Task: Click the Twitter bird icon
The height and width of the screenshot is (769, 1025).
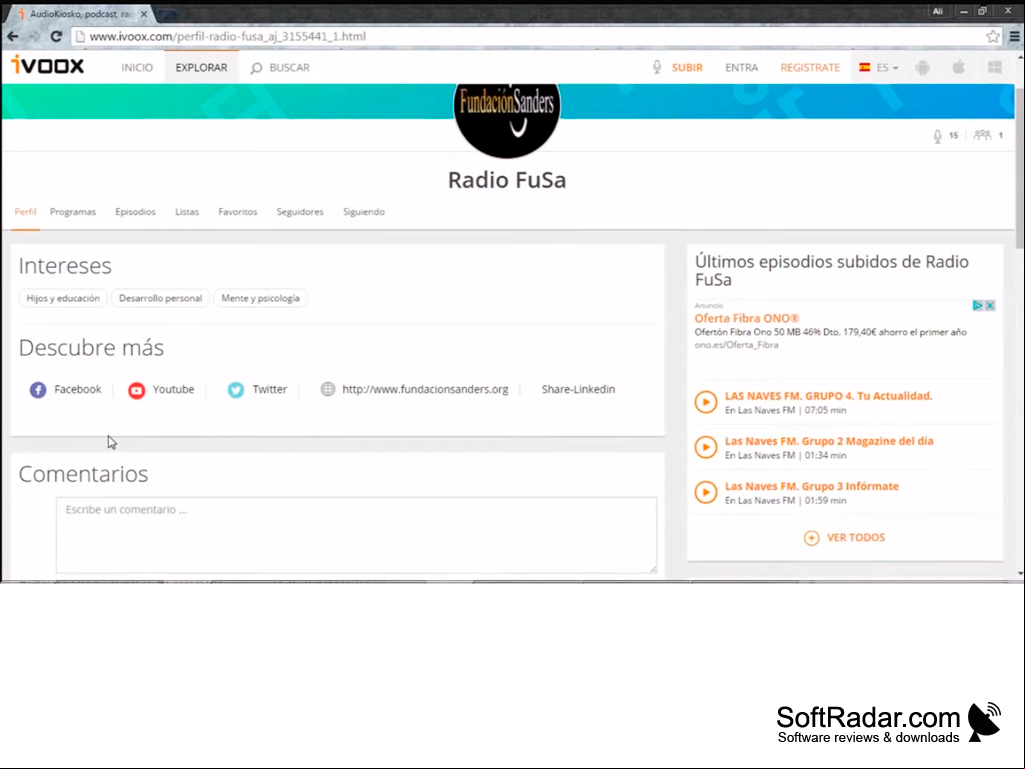Action: (x=236, y=390)
